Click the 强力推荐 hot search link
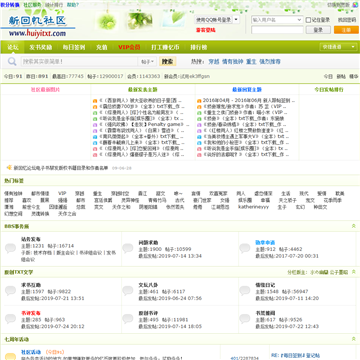The height and width of the screenshot is (360, 360). click(x=270, y=62)
